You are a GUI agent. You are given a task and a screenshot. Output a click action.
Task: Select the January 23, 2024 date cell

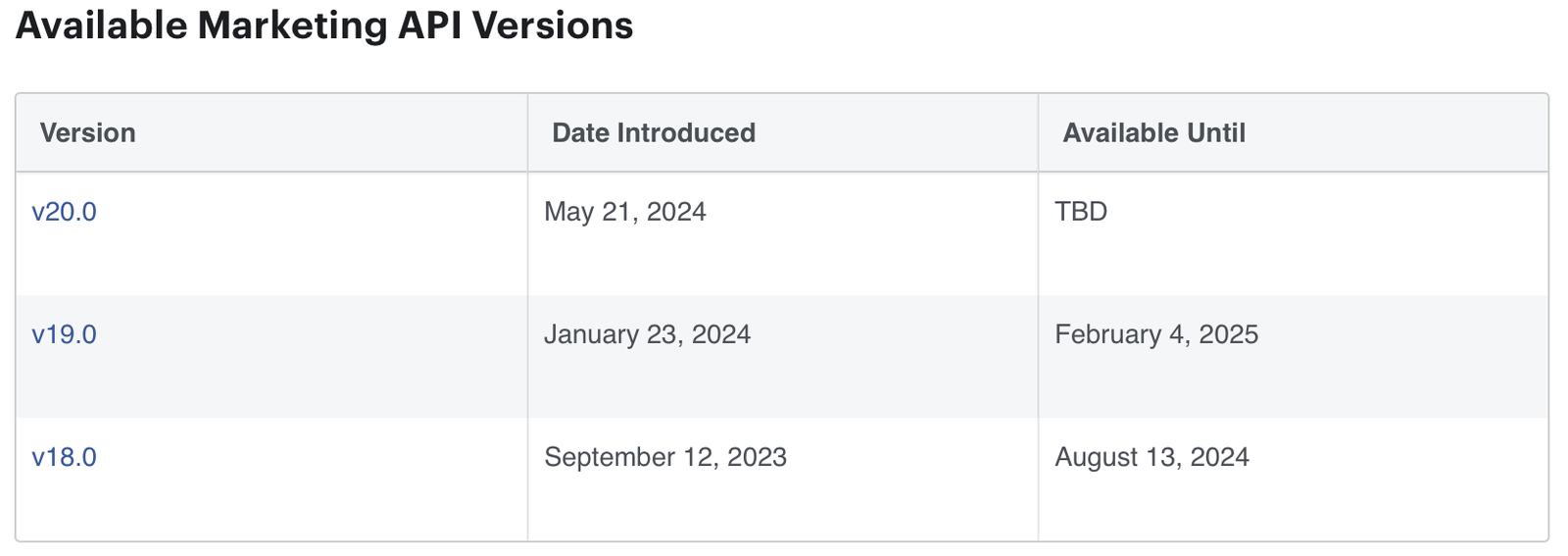pos(647,334)
